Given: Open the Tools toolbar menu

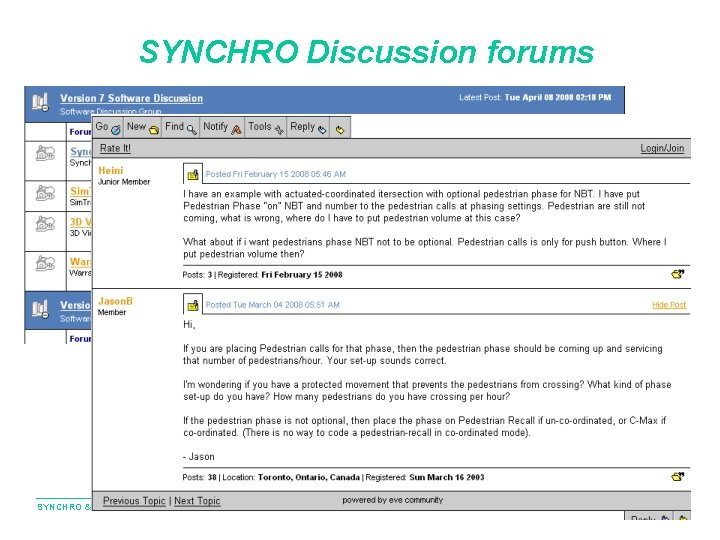Looking at the screenshot, I should click(266, 127).
